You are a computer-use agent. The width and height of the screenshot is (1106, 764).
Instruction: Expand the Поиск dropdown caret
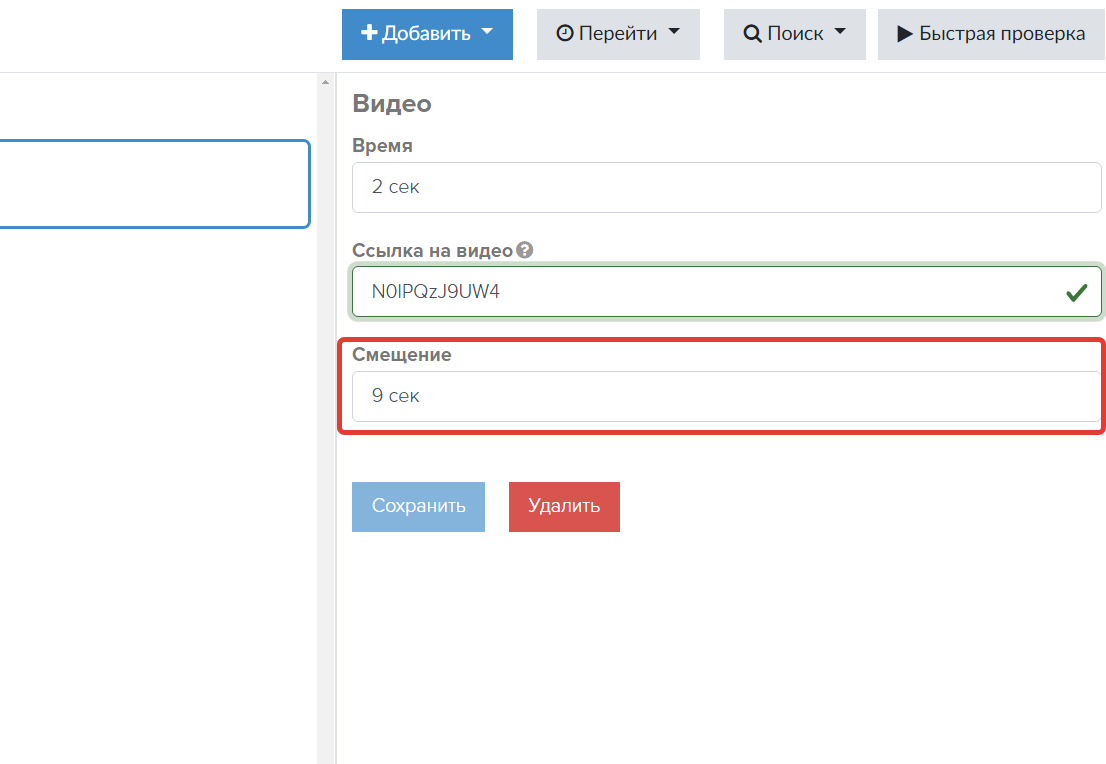(839, 32)
